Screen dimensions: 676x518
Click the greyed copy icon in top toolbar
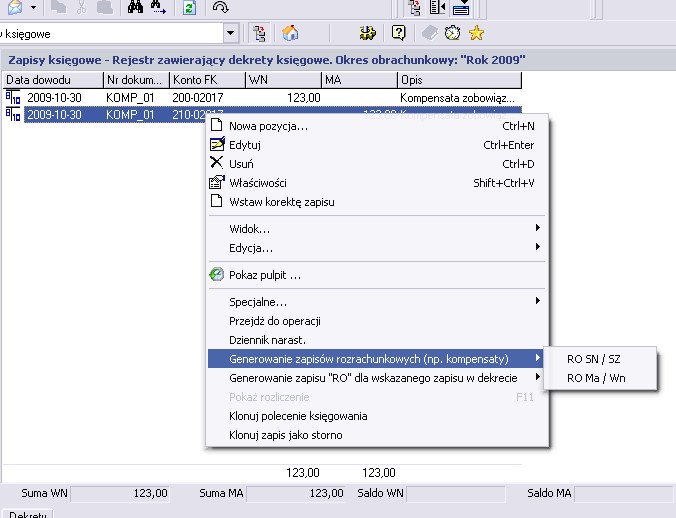58,7
